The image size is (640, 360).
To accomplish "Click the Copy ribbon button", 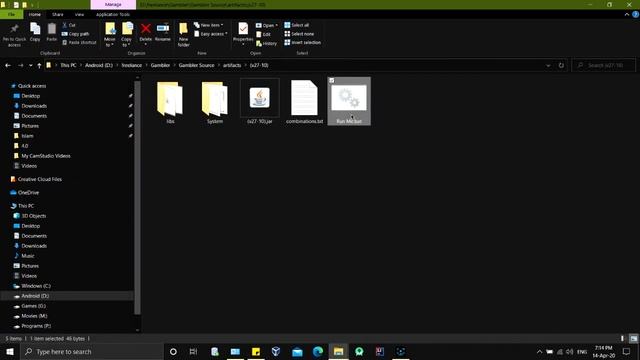I will click(35, 32).
